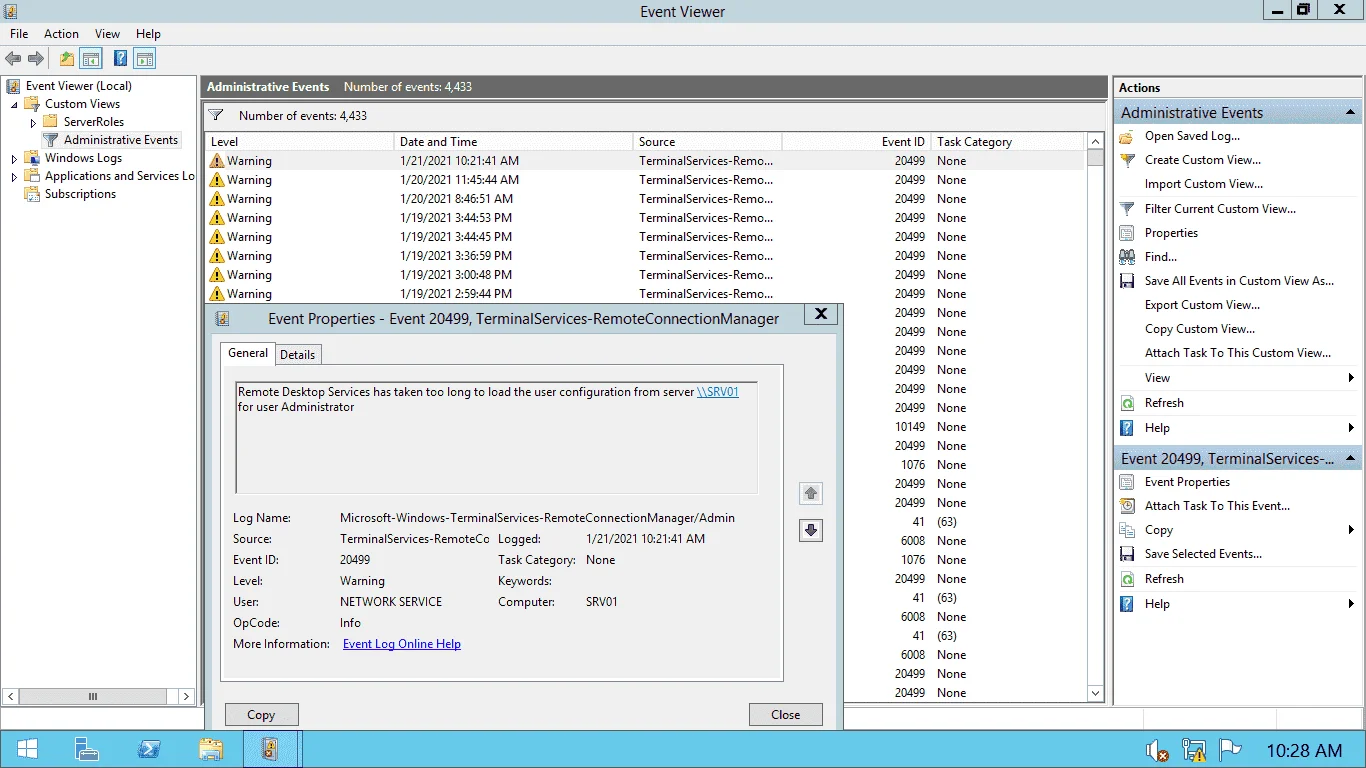Image resolution: width=1366 pixels, height=768 pixels.
Task: Select the 1/19/2021 3:44:53 PM event row
Action: pos(644,218)
